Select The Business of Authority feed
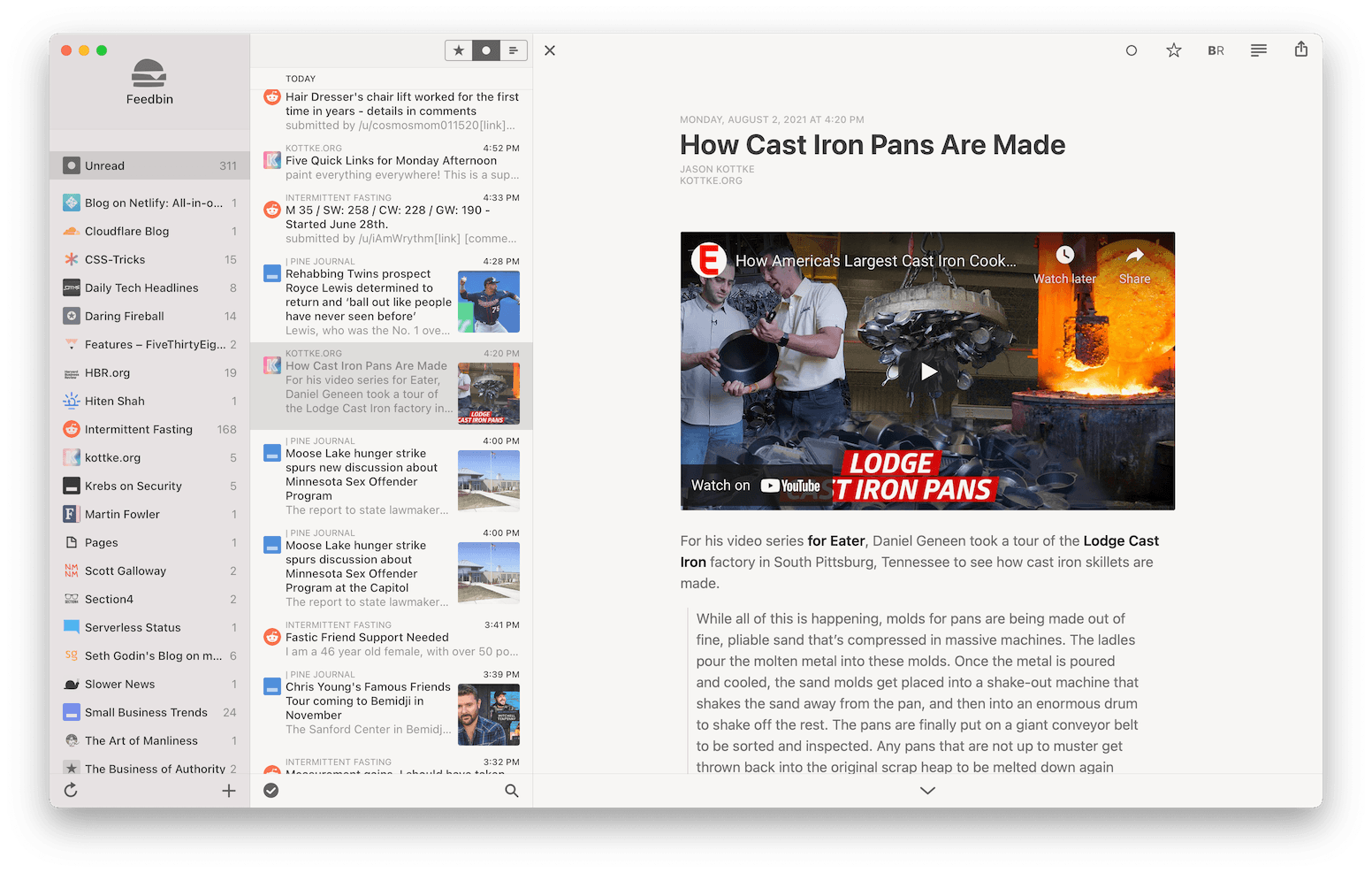The image size is (1372, 873). [x=149, y=766]
